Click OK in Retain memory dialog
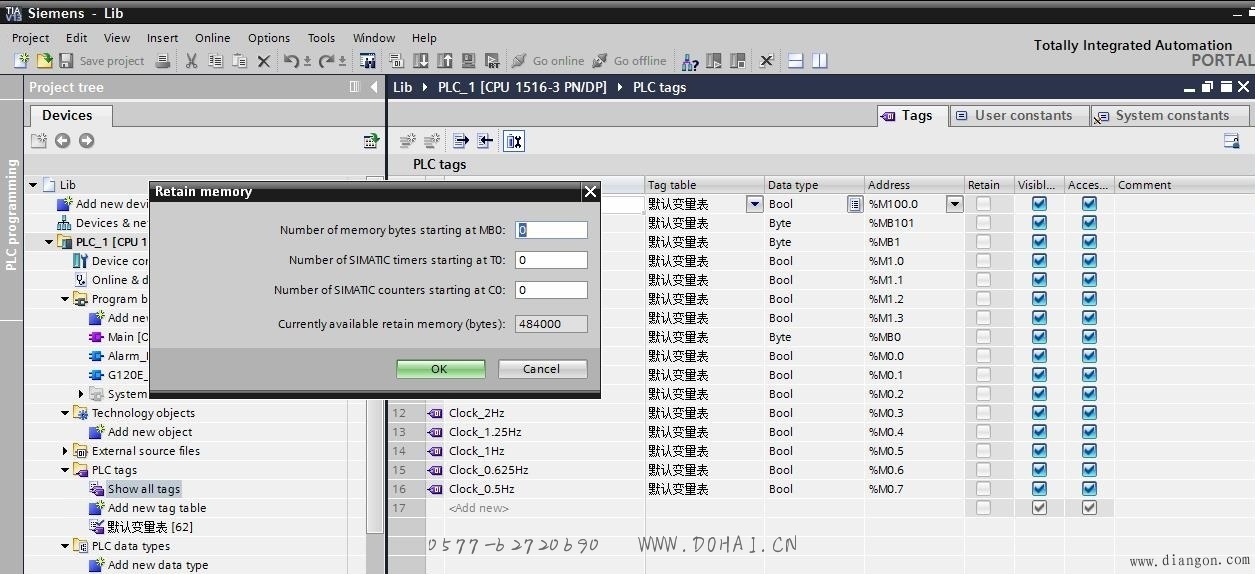This screenshot has width=1255, height=574. click(440, 369)
